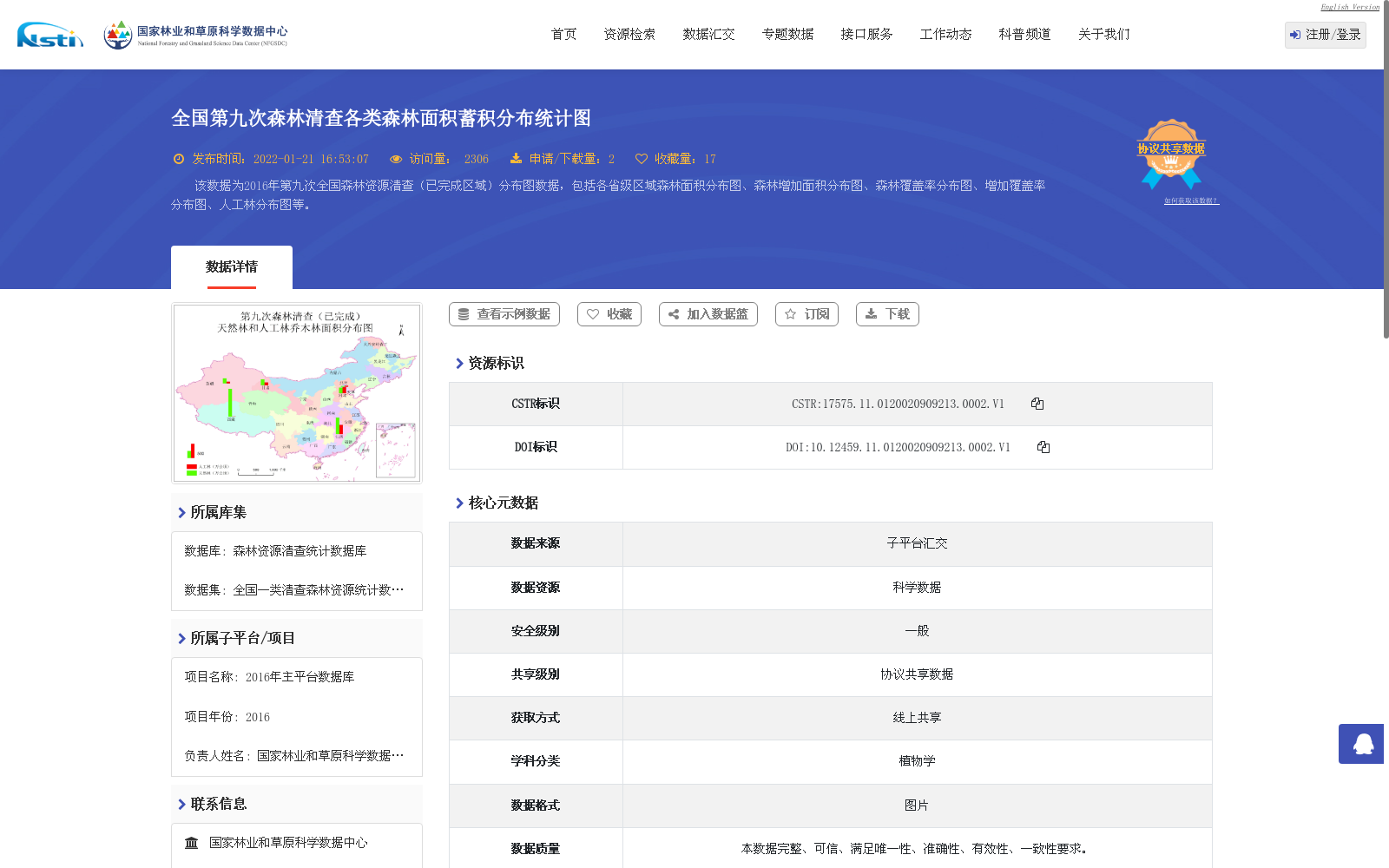Click the 下载 button
The height and width of the screenshot is (868, 1389).
point(887,314)
